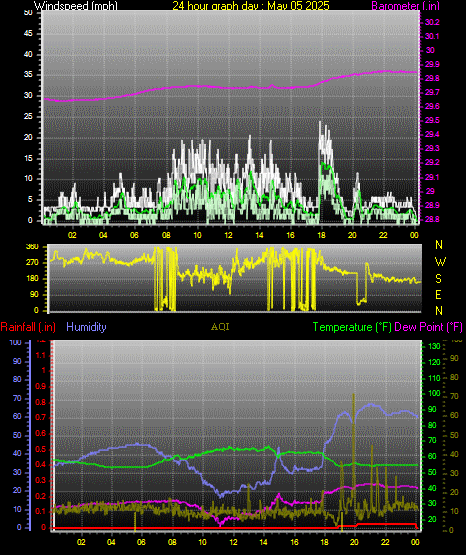Click rainfall axis value 0.7
The image size is (466, 555).
[x=41, y=418]
